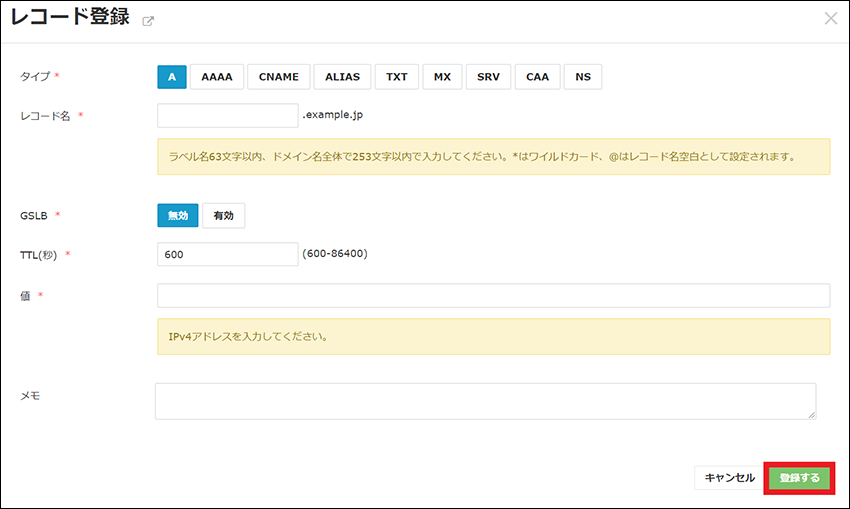The width and height of the screenshot is (850, 509).
Task: Close the レコード登録 dialog
Action: 830,18
